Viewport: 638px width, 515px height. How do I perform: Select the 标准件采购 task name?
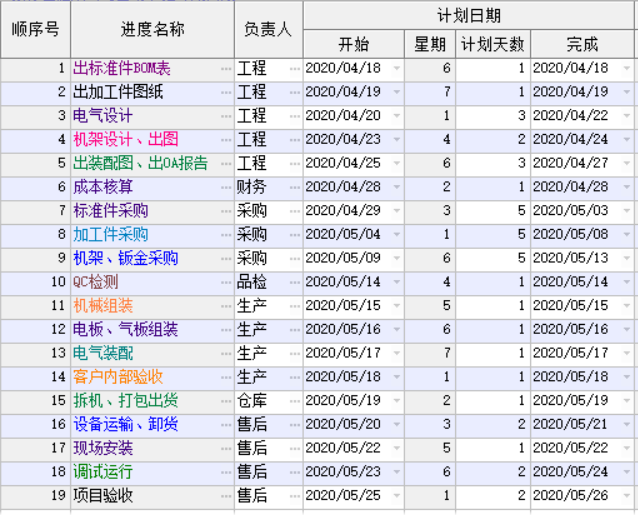(110, 211)
